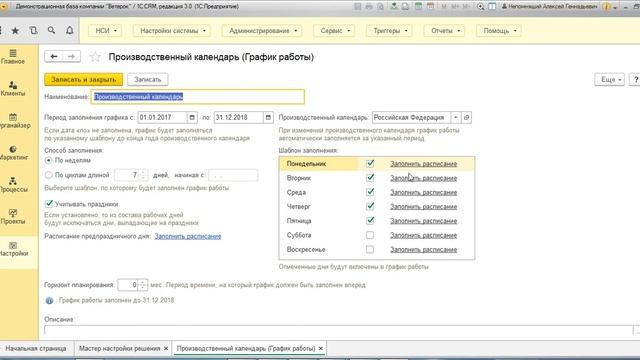
Task: Open the Favorites star in the toolbar
Action: [15, 31]
